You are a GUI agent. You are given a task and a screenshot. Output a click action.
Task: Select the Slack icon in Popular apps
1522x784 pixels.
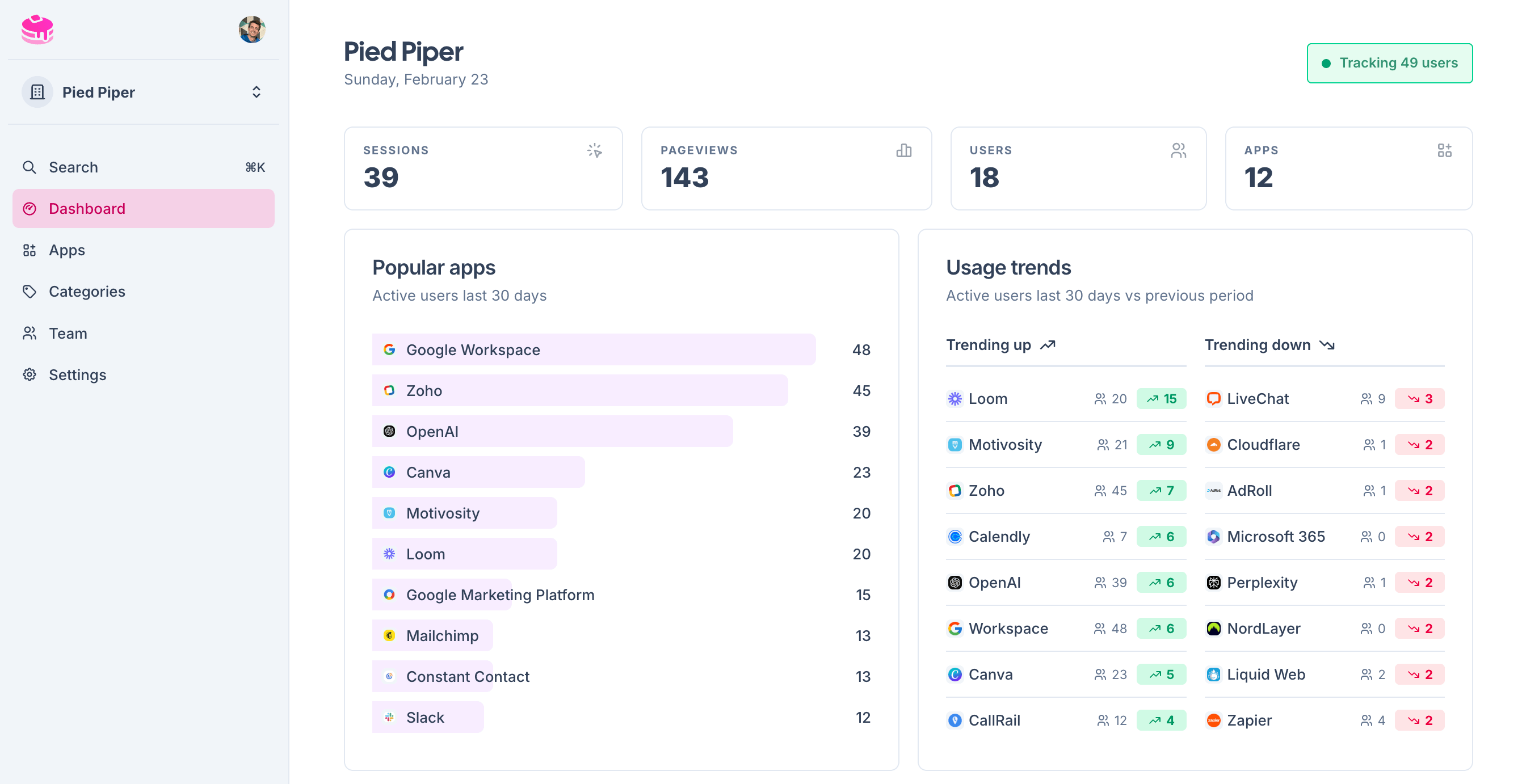click(x=388, y=716)
